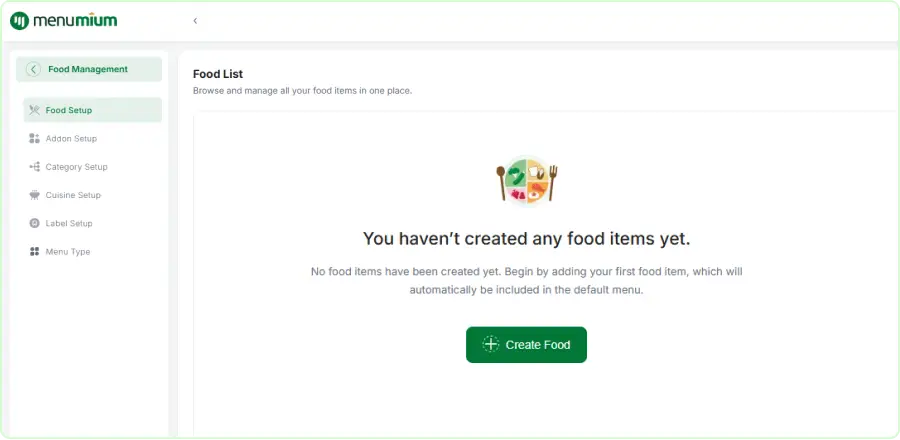Click the Cuisine Setup grill icon
Screen dimensions: 900x440
tap(34, 195)
